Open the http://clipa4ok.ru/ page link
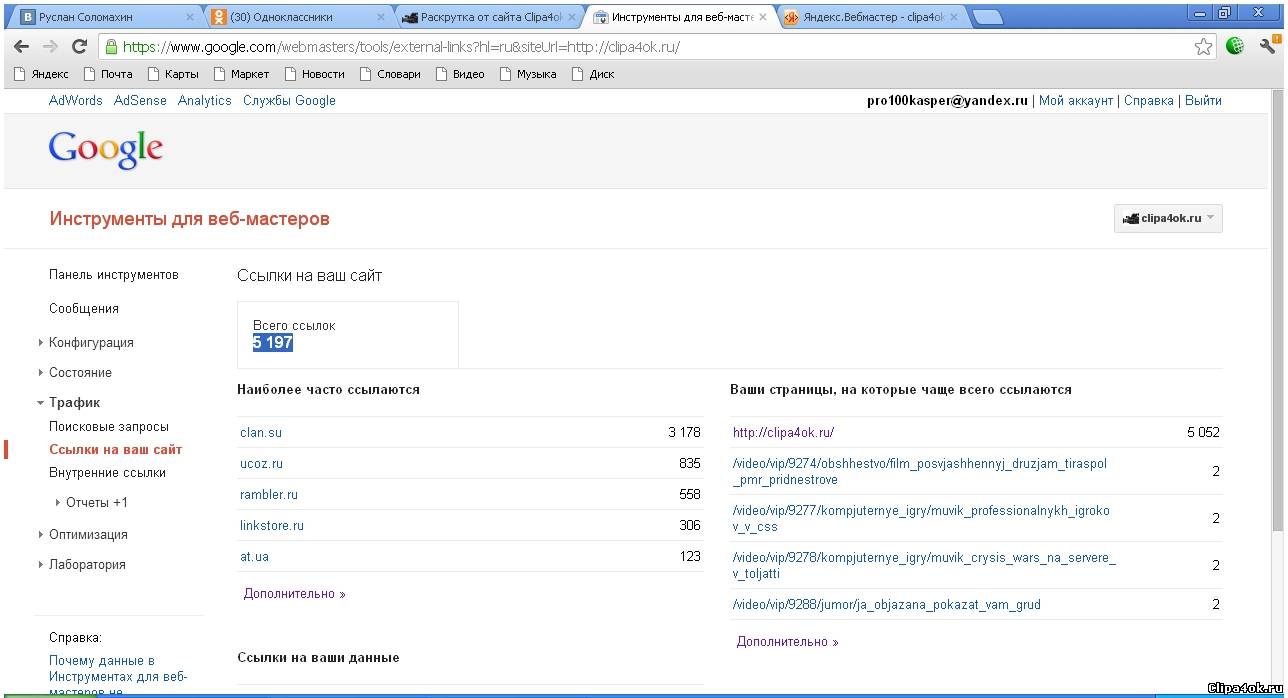 (783, 432)
